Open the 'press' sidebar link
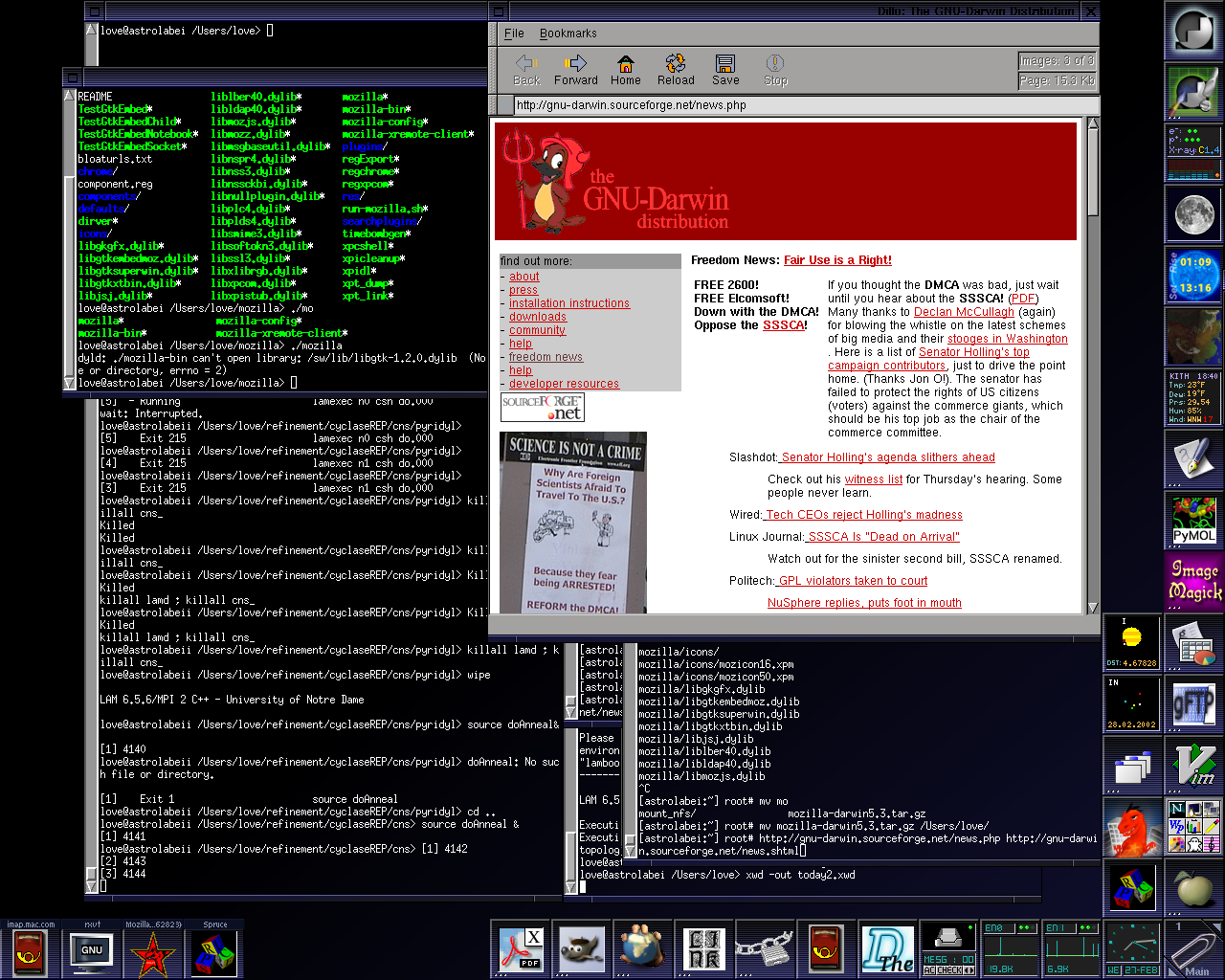The height and width of the screenshot is (980, 1225). [523, 290]
